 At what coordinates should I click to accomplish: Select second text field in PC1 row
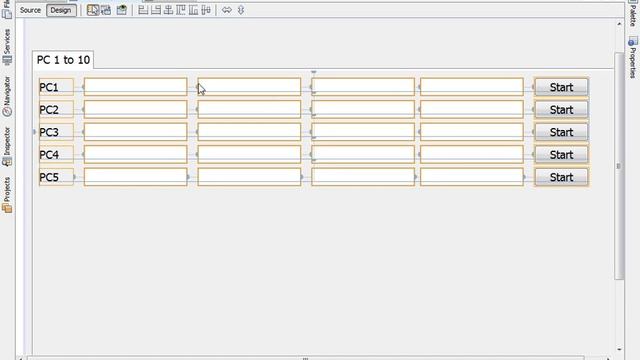coord(249,87)
